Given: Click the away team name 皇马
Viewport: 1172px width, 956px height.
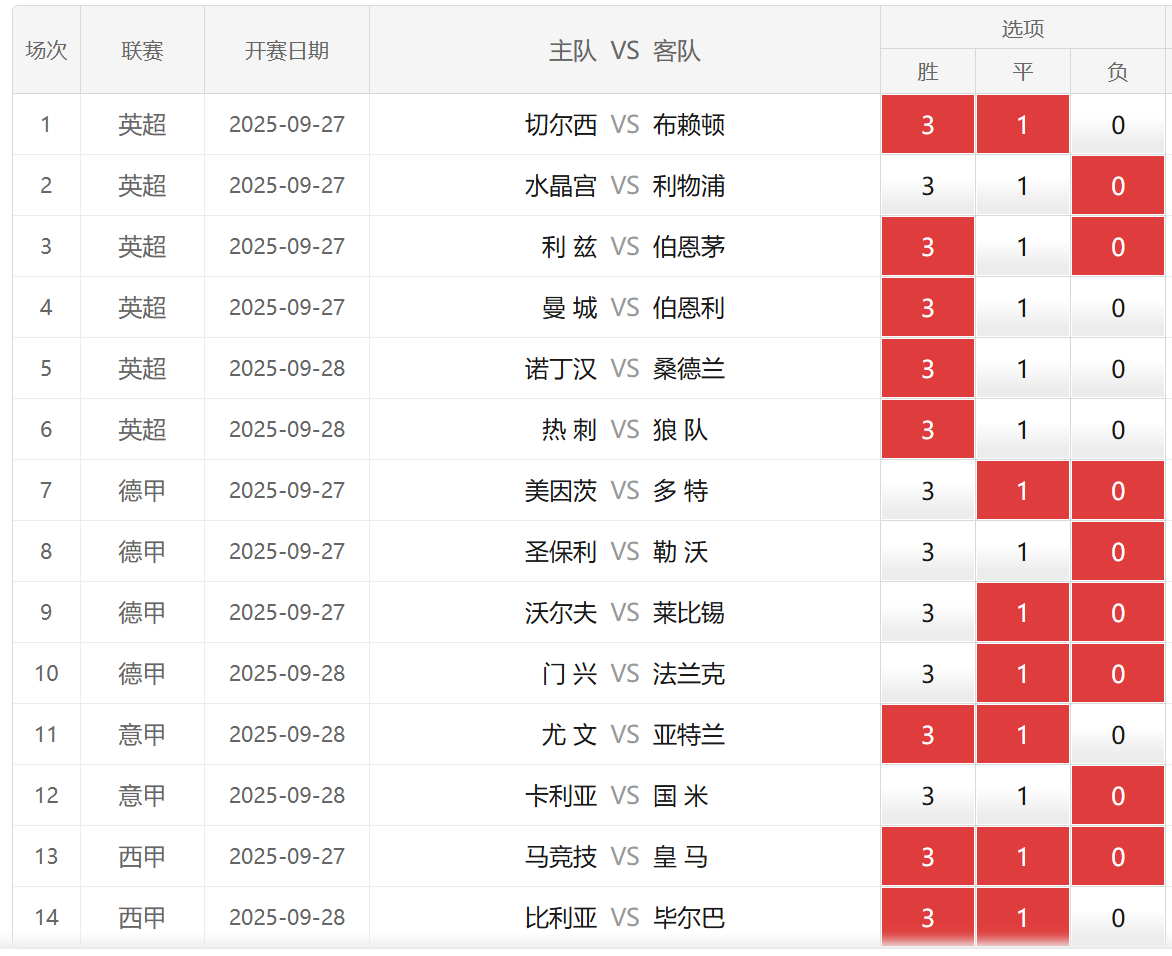Looking at the screenshot, I should [x=680, y=857].
